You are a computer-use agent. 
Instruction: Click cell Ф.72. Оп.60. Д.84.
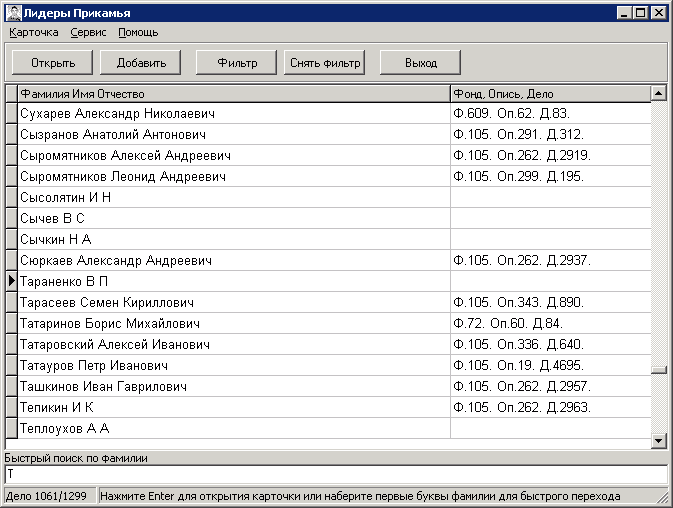click(x=551, y=324)
